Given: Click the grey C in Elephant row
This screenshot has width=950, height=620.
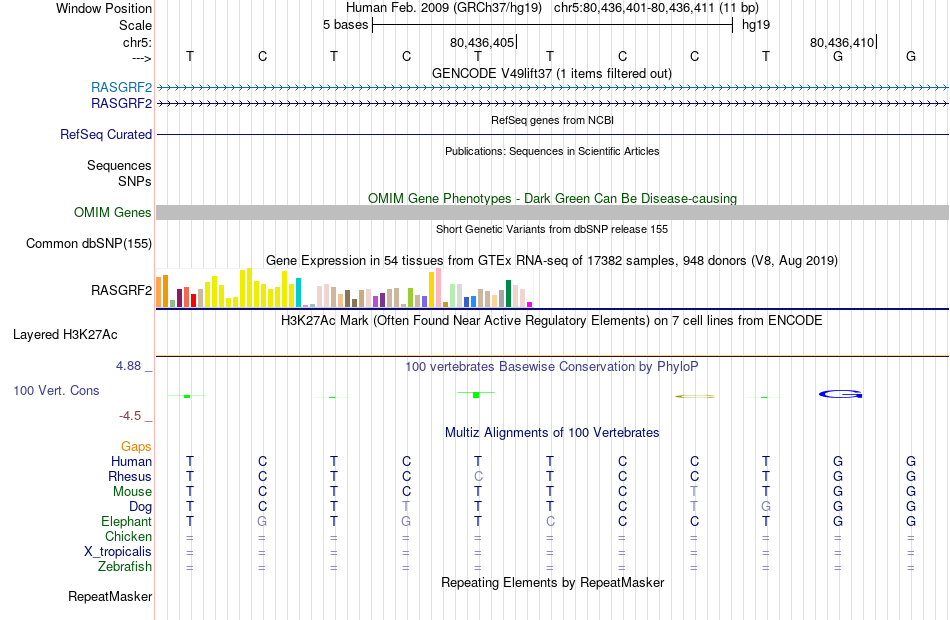Looking at the screenshot, I should click(550, 522).
